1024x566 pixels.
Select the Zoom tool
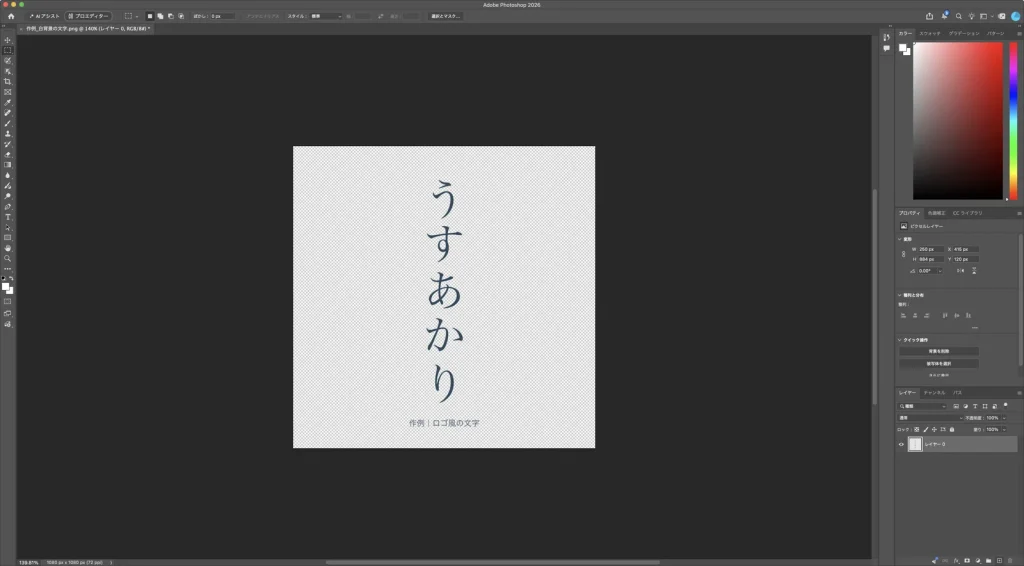click(x=8, y=259)
